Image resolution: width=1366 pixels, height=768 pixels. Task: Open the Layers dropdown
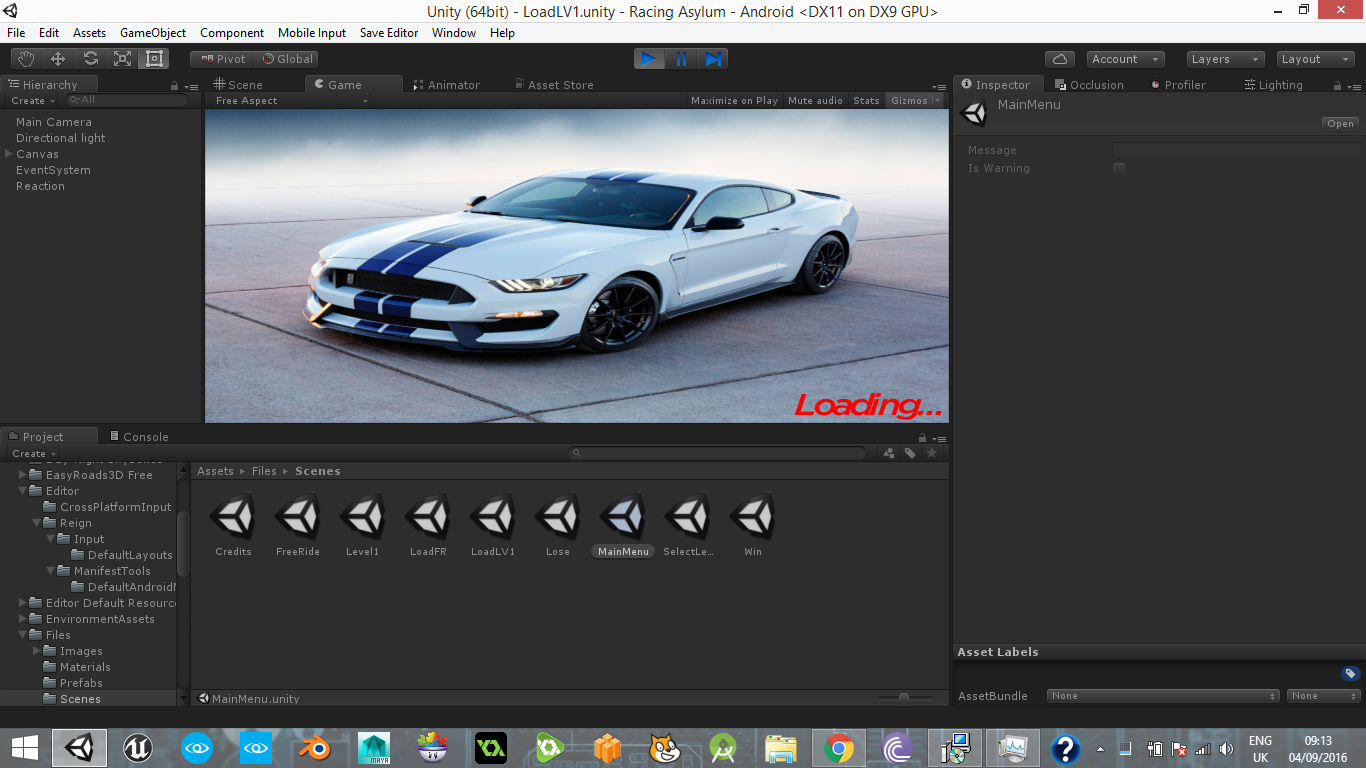pos(1224,59)
